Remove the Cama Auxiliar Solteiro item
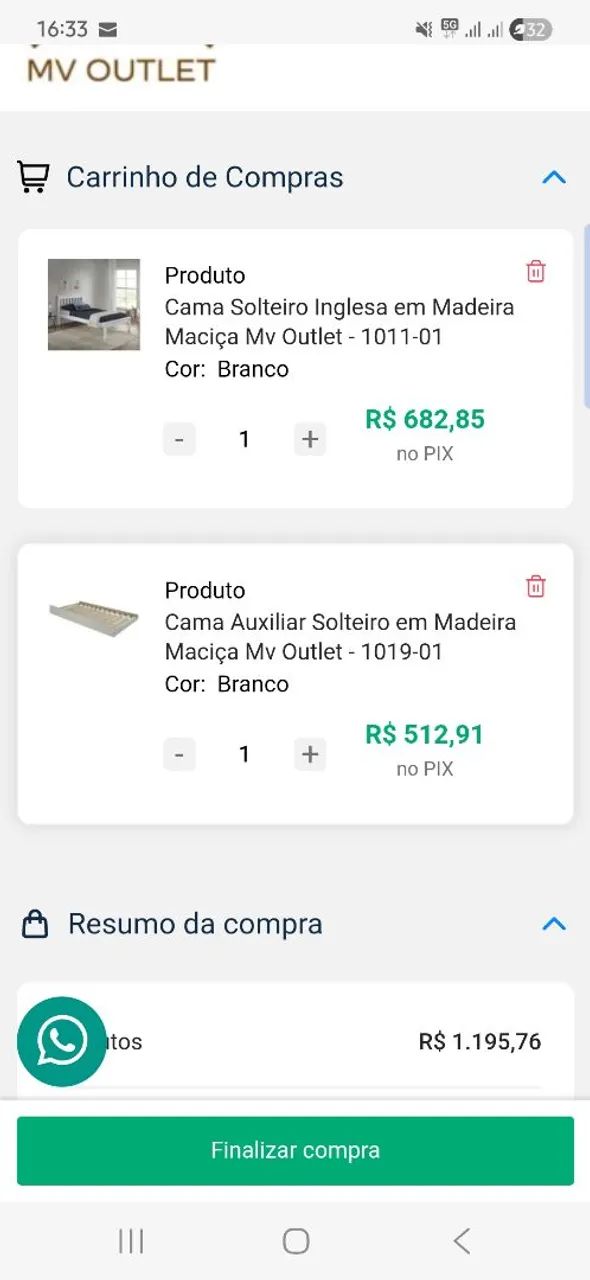 click(536, 587)
